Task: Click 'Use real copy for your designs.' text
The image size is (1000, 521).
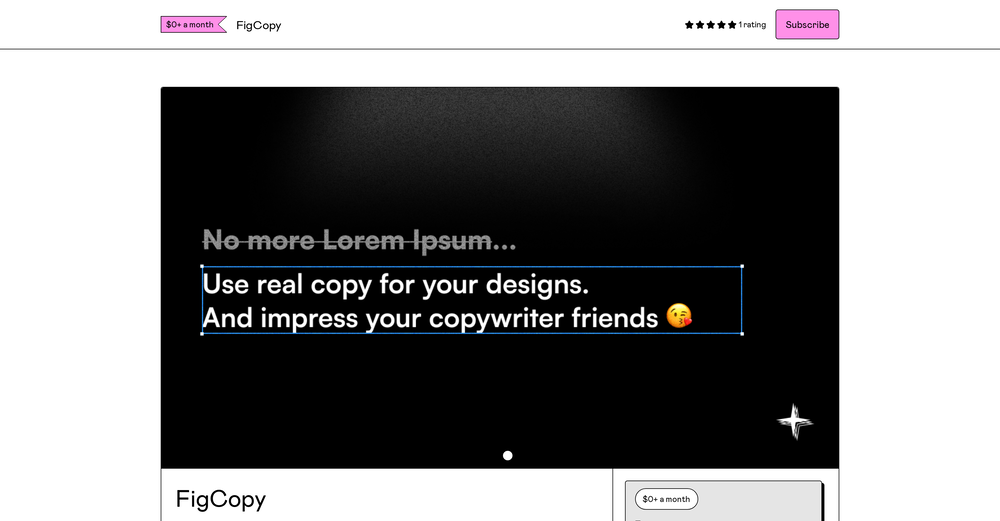Action: 395,284
